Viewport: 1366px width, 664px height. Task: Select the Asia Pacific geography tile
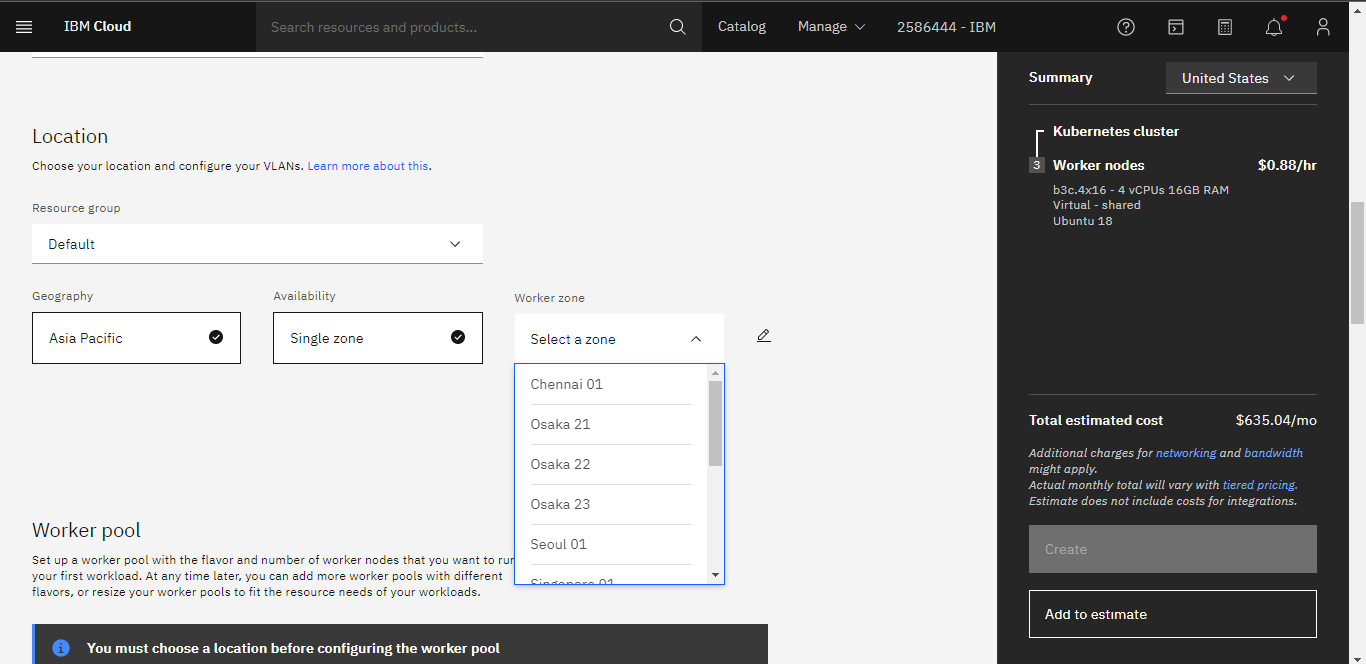click(136, 338)
